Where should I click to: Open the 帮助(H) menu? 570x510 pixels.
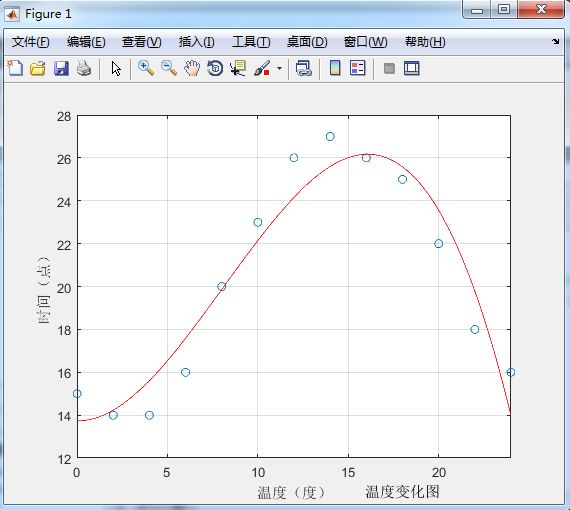(425, 42)
